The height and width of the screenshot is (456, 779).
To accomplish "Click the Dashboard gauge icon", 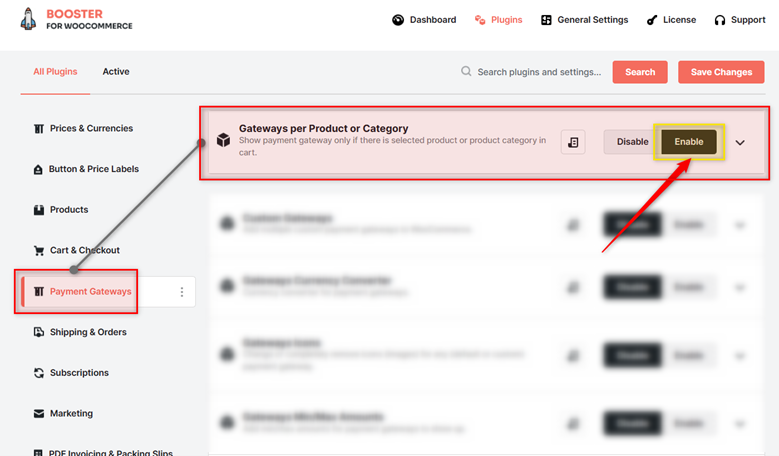I will (398, 20).
